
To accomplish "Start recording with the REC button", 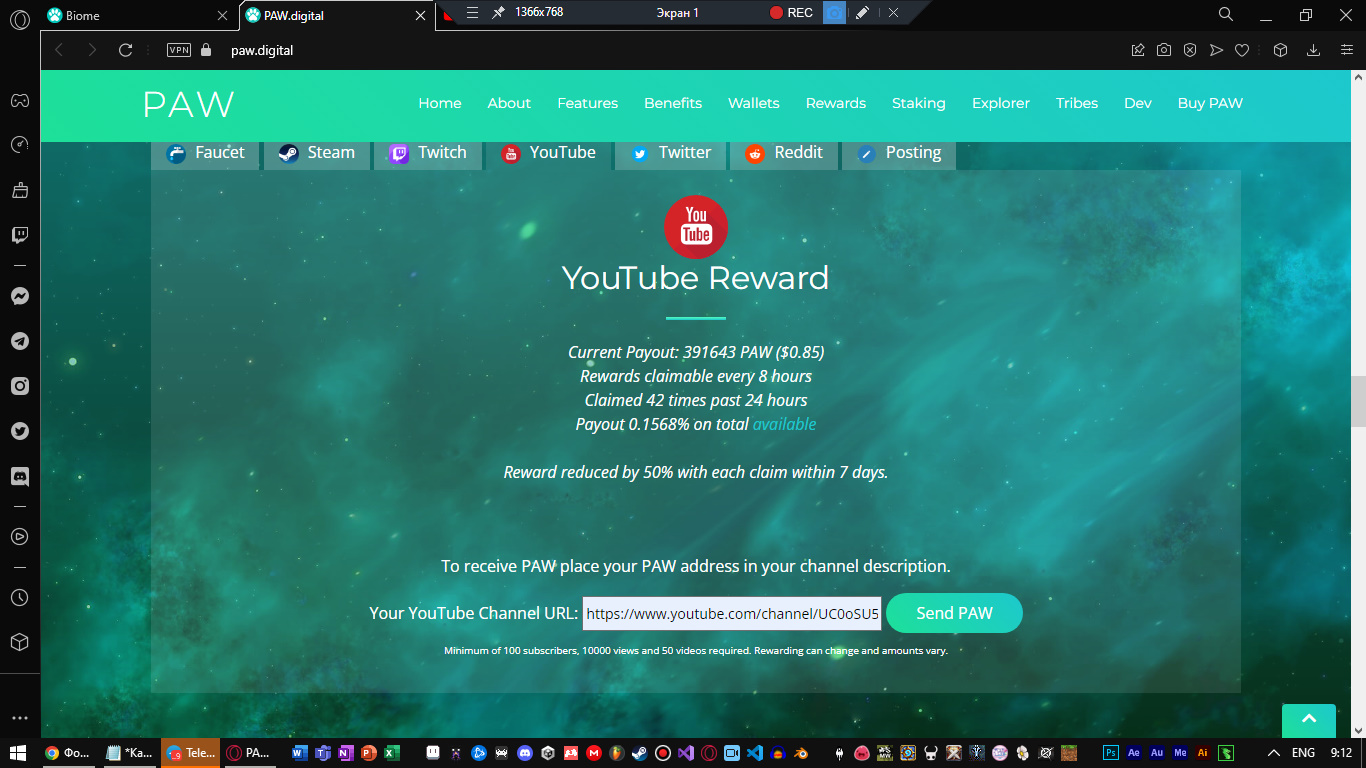I will click(791, 13).
